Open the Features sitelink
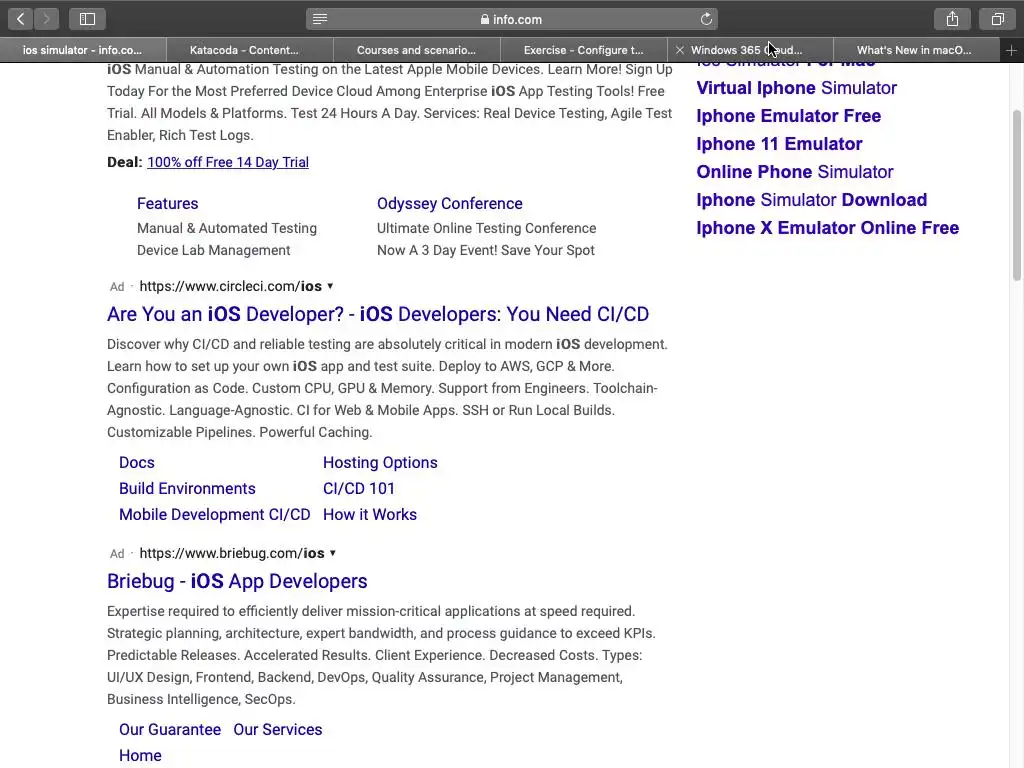 click(x=167, y=203)
